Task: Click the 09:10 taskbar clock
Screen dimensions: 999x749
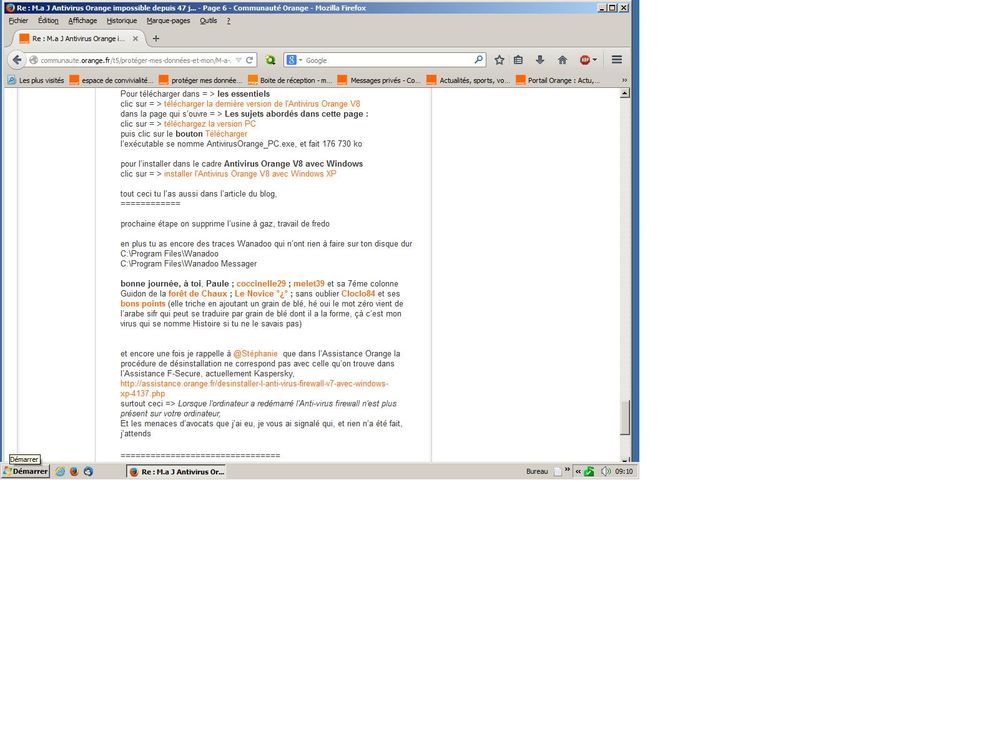Action: click(x=624, y=471)
